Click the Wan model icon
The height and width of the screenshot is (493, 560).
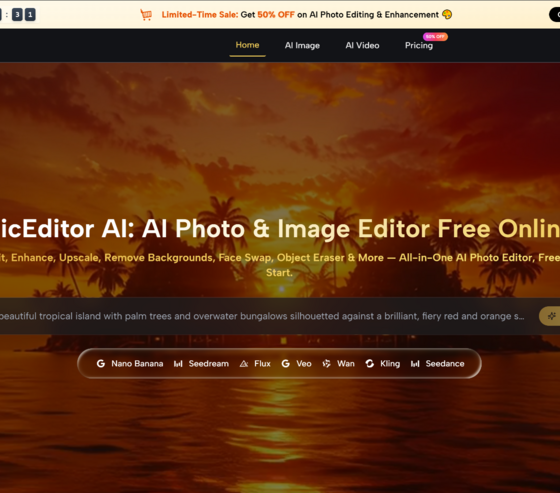(x=326, y=364)
